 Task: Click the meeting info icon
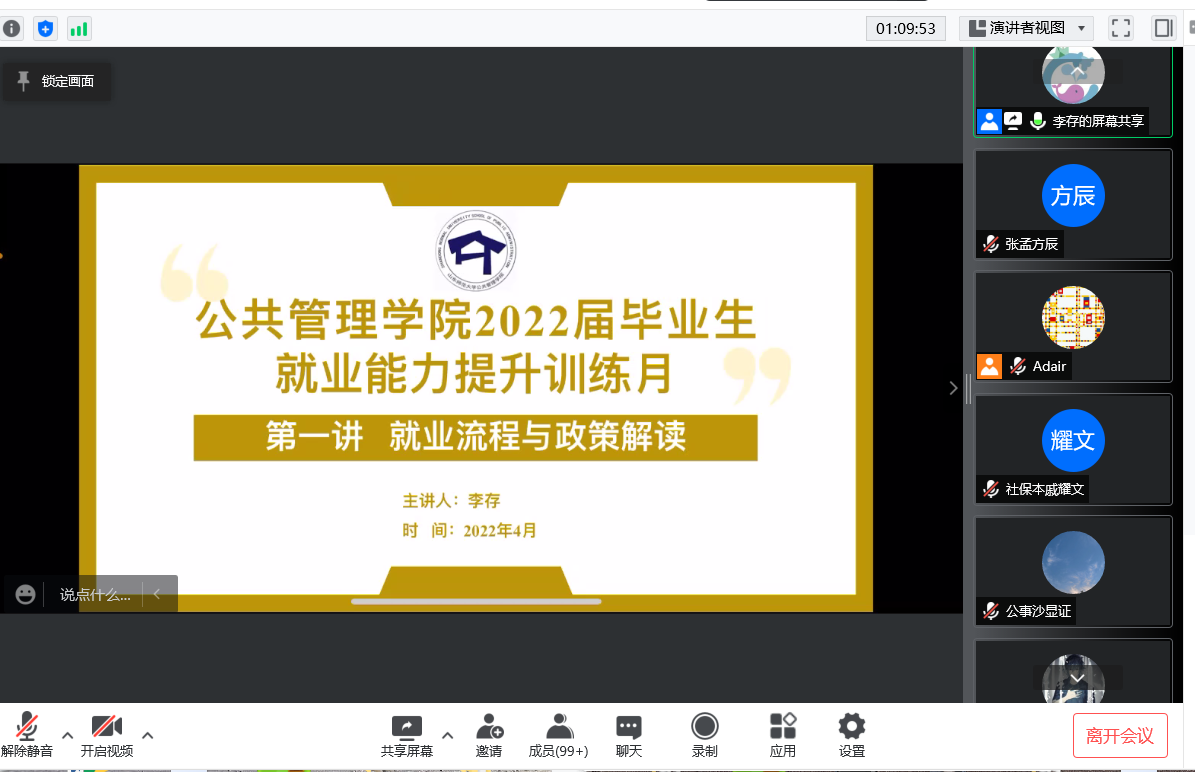tap(11, 29)
